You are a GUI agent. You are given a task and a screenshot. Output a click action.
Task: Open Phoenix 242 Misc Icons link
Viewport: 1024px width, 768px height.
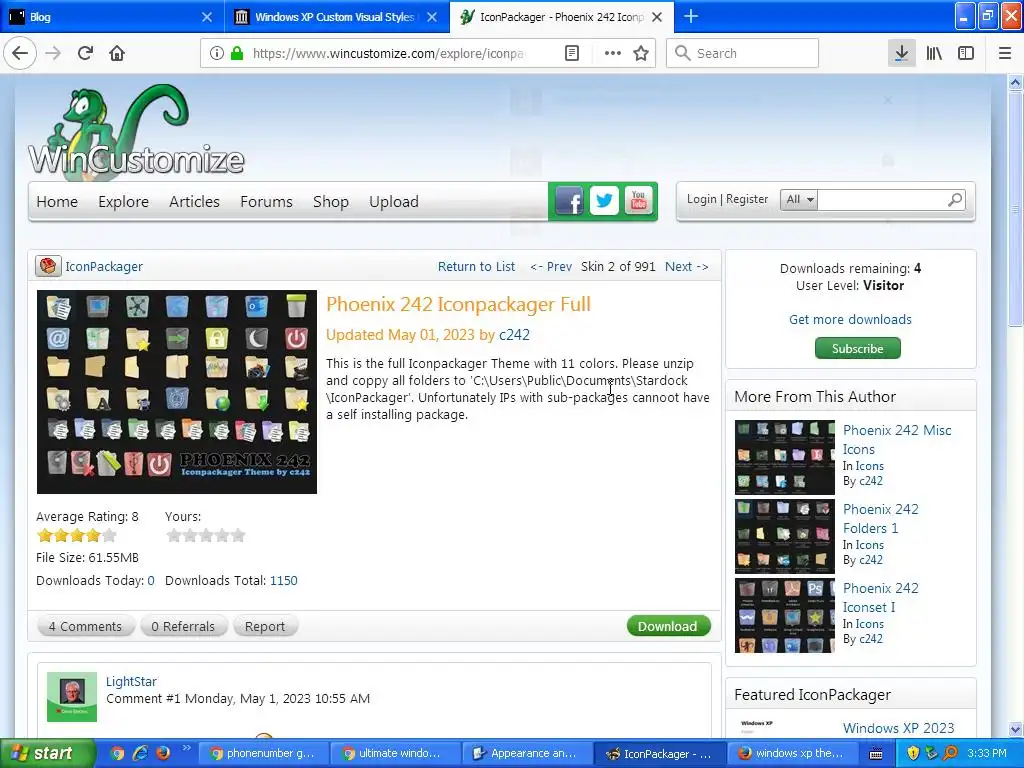897,440
